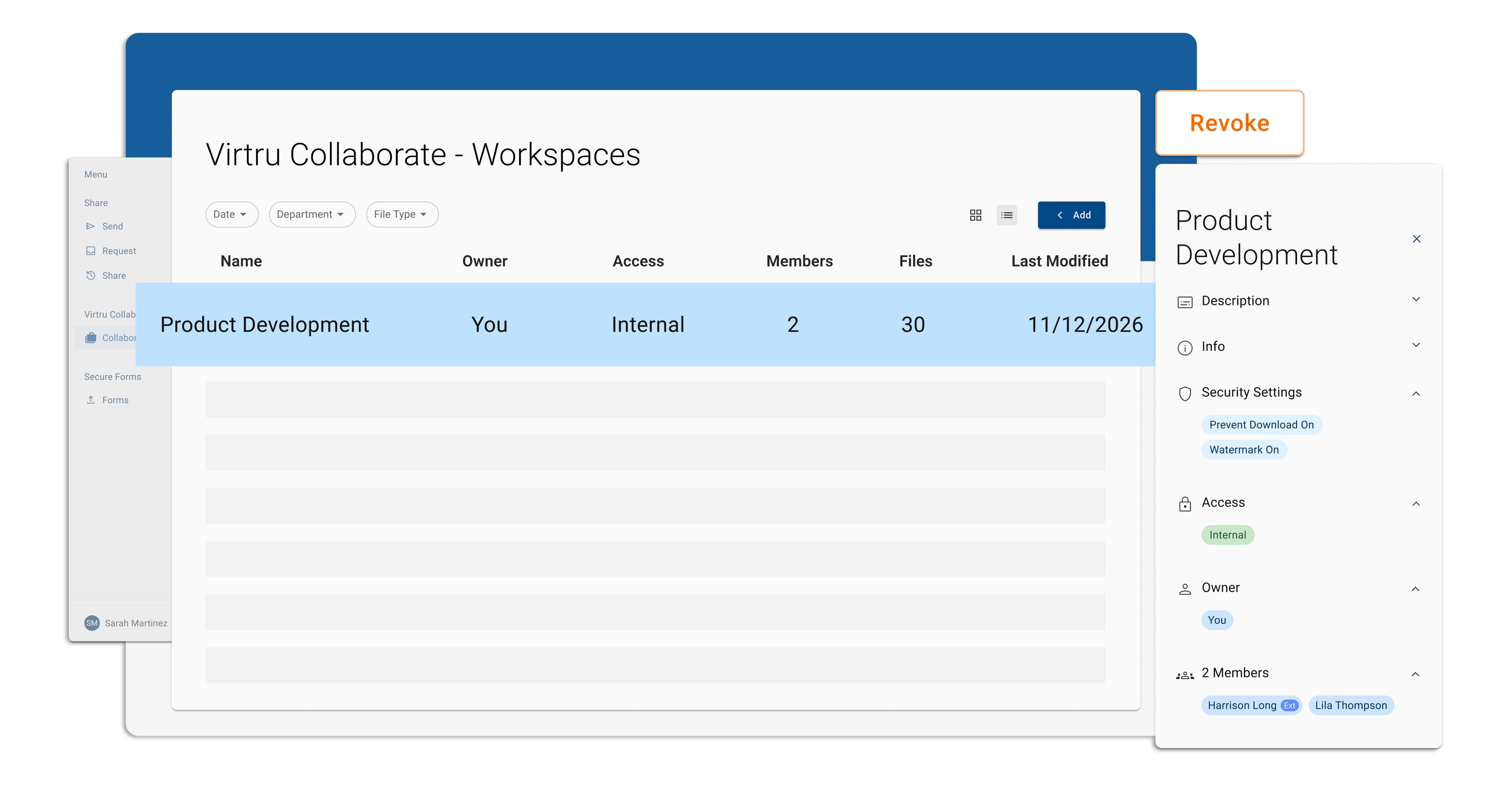Click the Members column header
Viewport: 1512px width, 786px height.
tap(799, 260)
